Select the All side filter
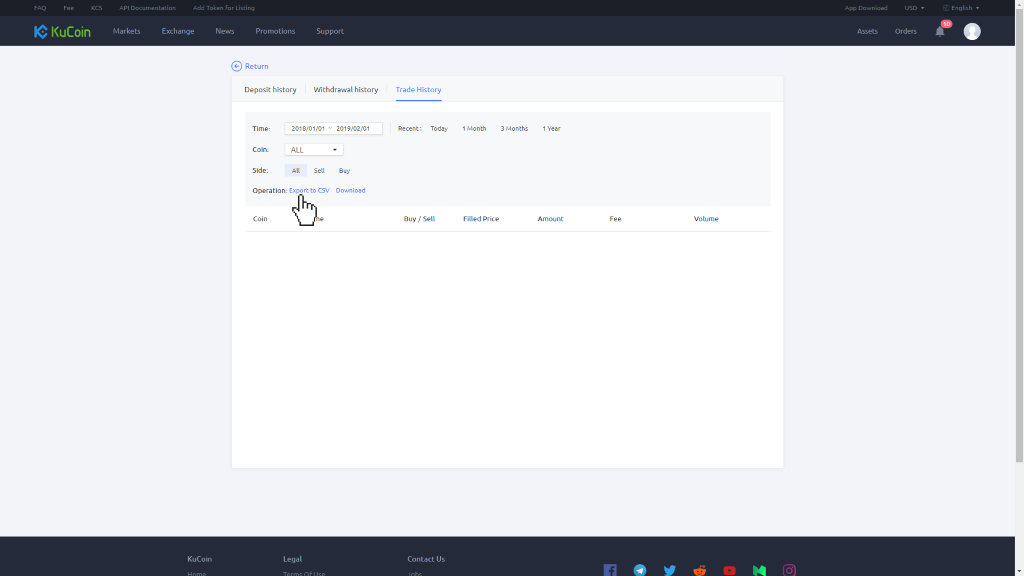Viewport: 1024px width, 576px height. pos(296,170)
